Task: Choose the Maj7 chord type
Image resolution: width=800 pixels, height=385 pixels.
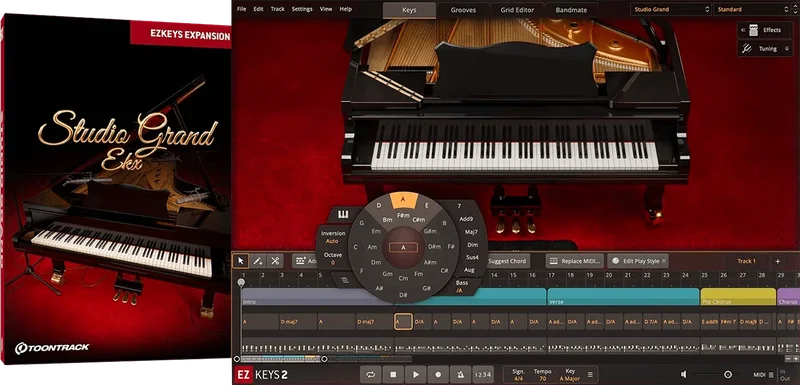Action: (471, 232)
